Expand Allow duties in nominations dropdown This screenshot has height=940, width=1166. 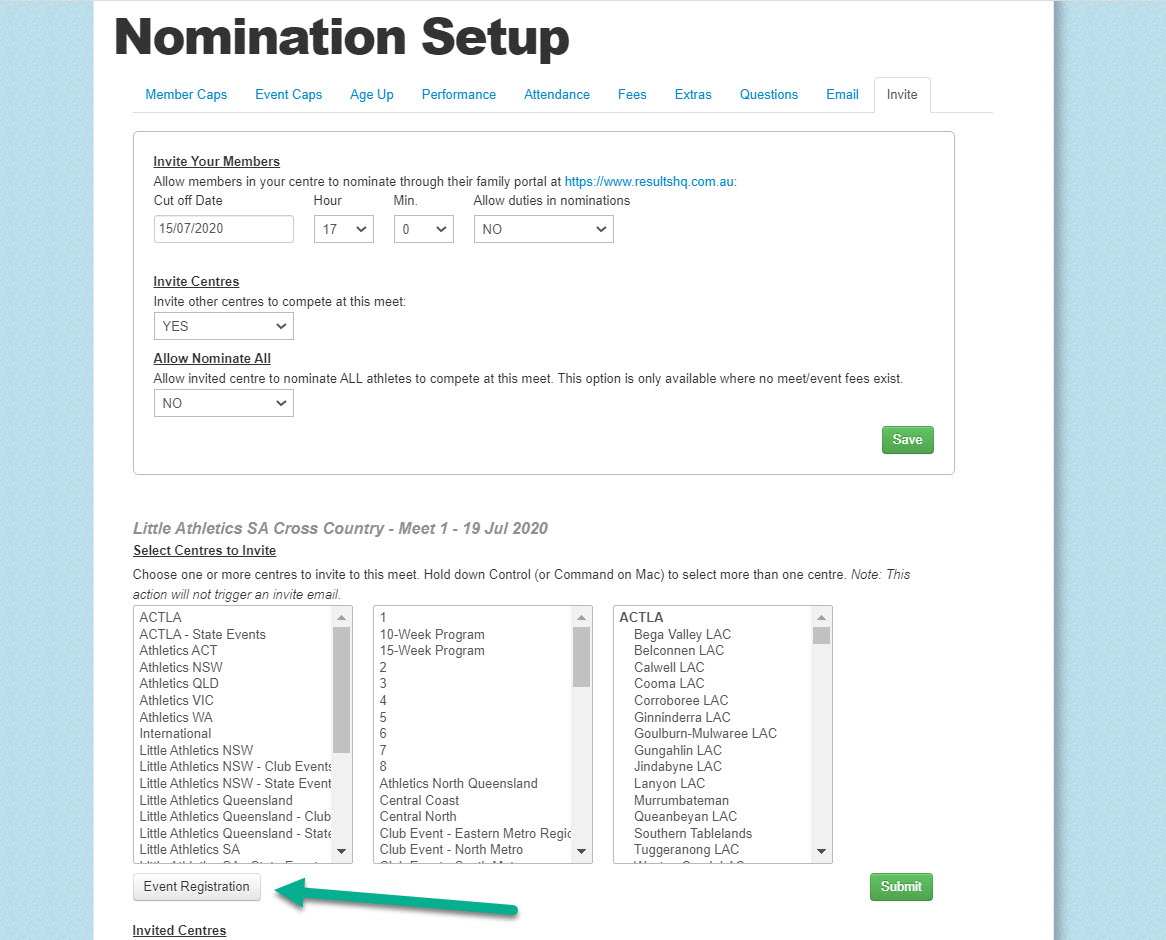click(x=544, y=229)
